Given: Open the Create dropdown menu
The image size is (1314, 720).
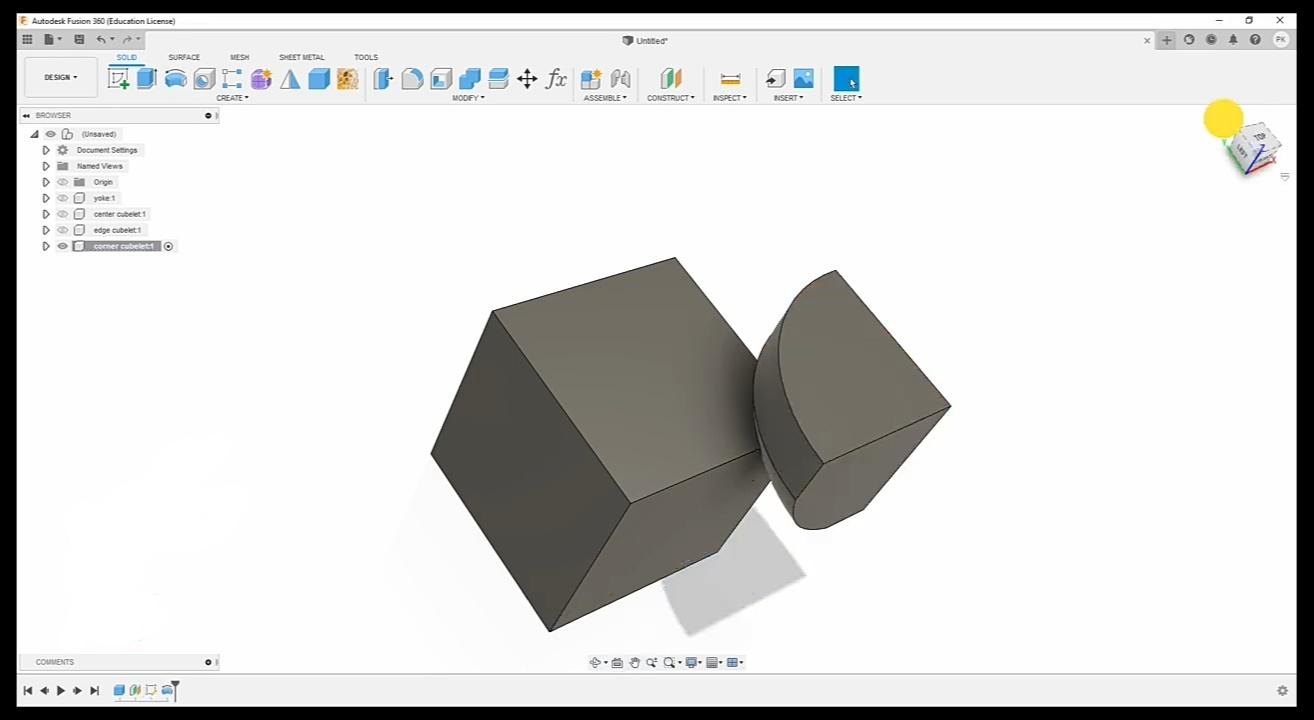Looking at the screenshot, I should tap(232, 98).
